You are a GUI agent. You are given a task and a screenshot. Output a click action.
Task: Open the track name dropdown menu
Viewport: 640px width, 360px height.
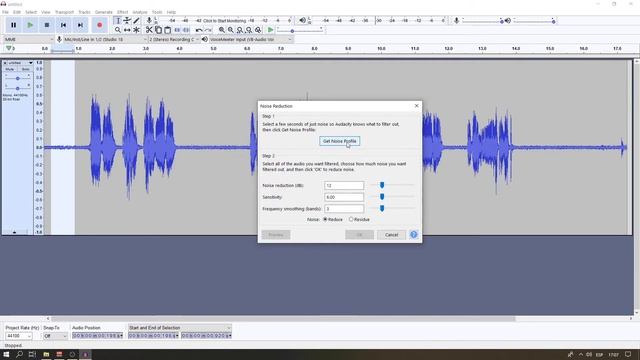pyautogui.click(x=20, y=63)
